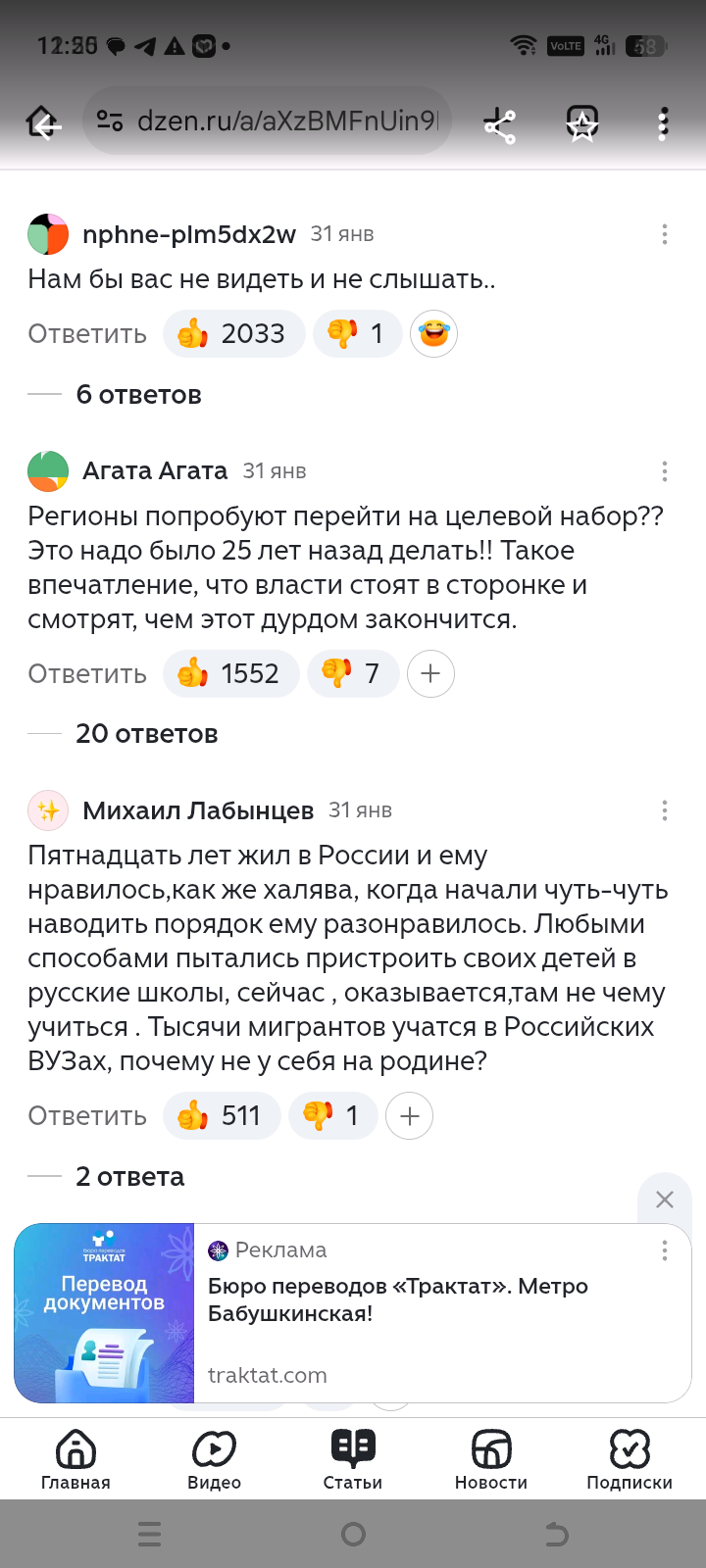Image resolution: width=706 pixels, height=1568 pixels.
Task: Dislike Агата Агата's comment
Action: coord(352,674)
